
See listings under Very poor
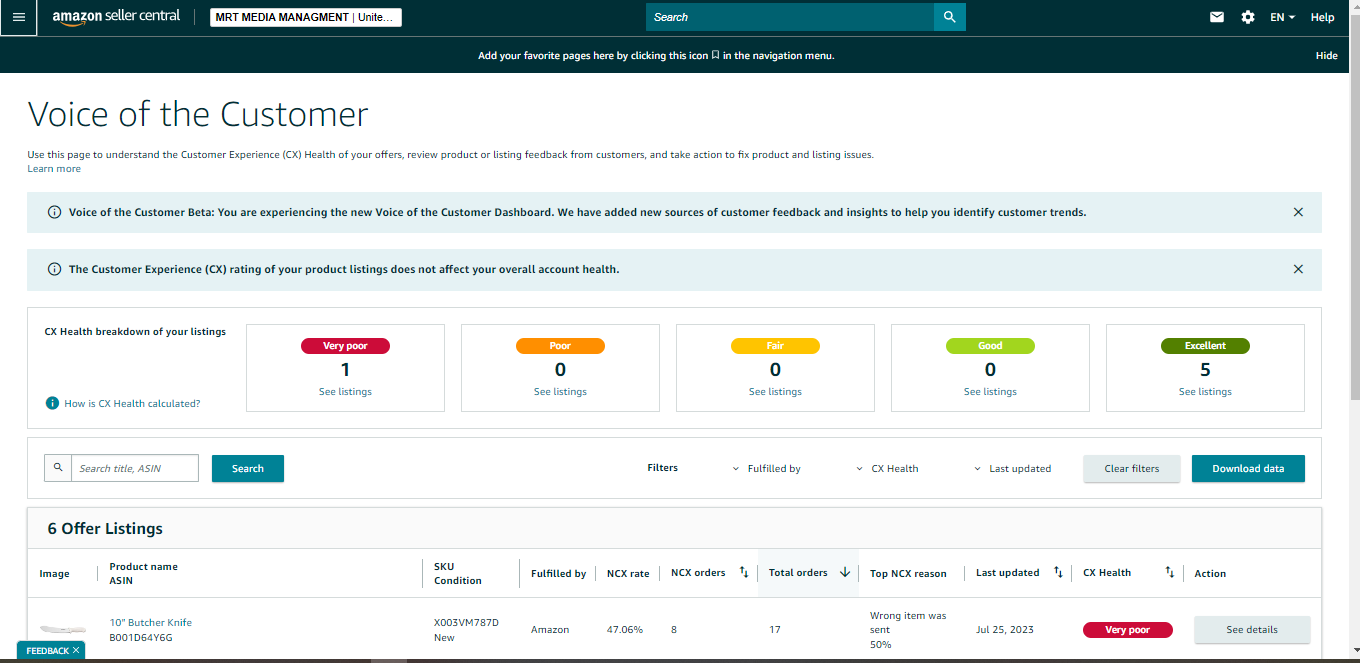click(345, 392)
